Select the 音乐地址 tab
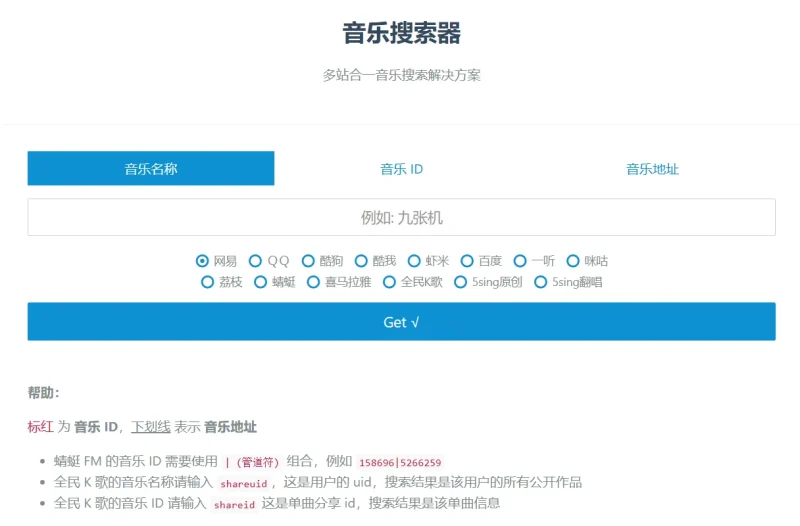 [652, 169]
